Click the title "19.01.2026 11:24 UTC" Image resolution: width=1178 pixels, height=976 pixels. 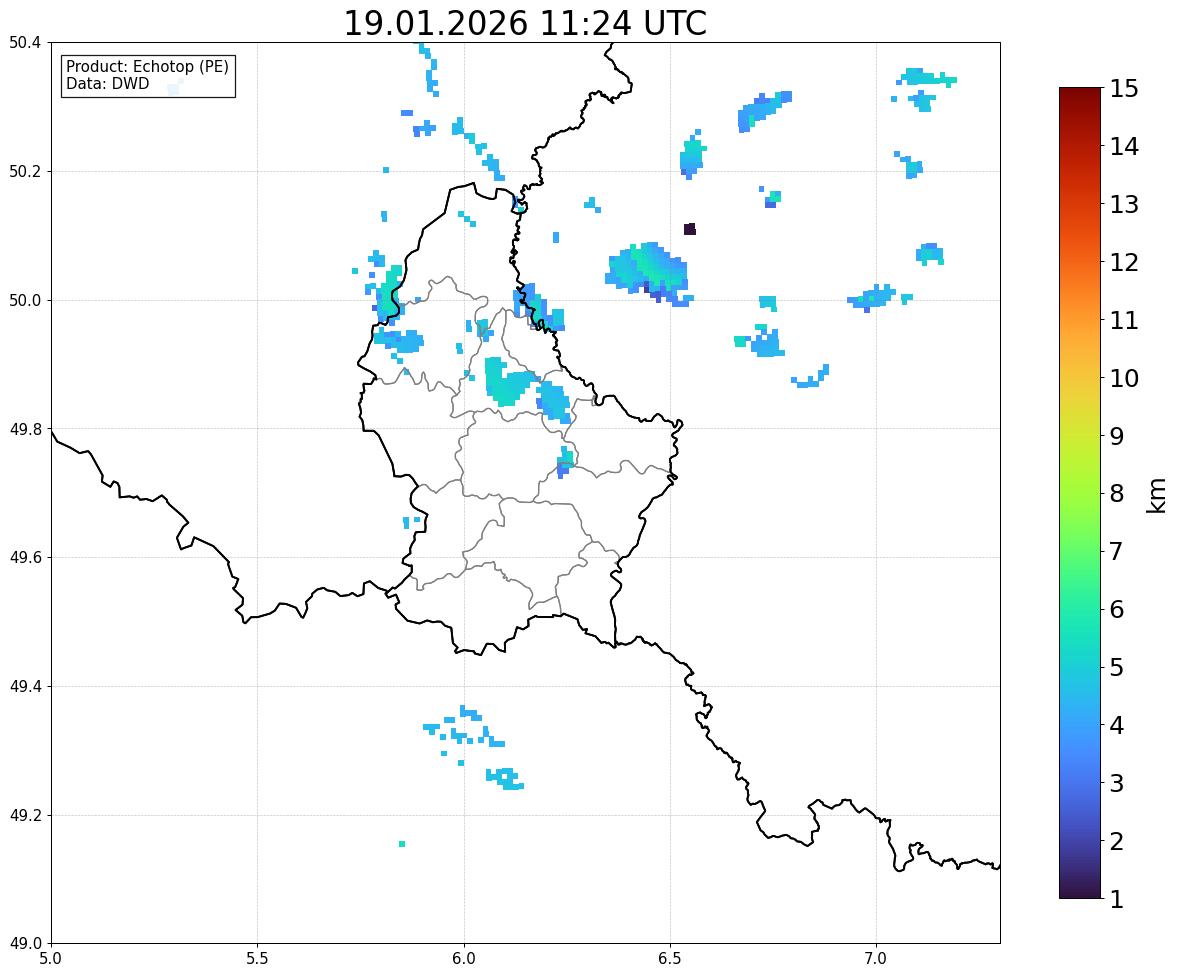pos(524,23)
